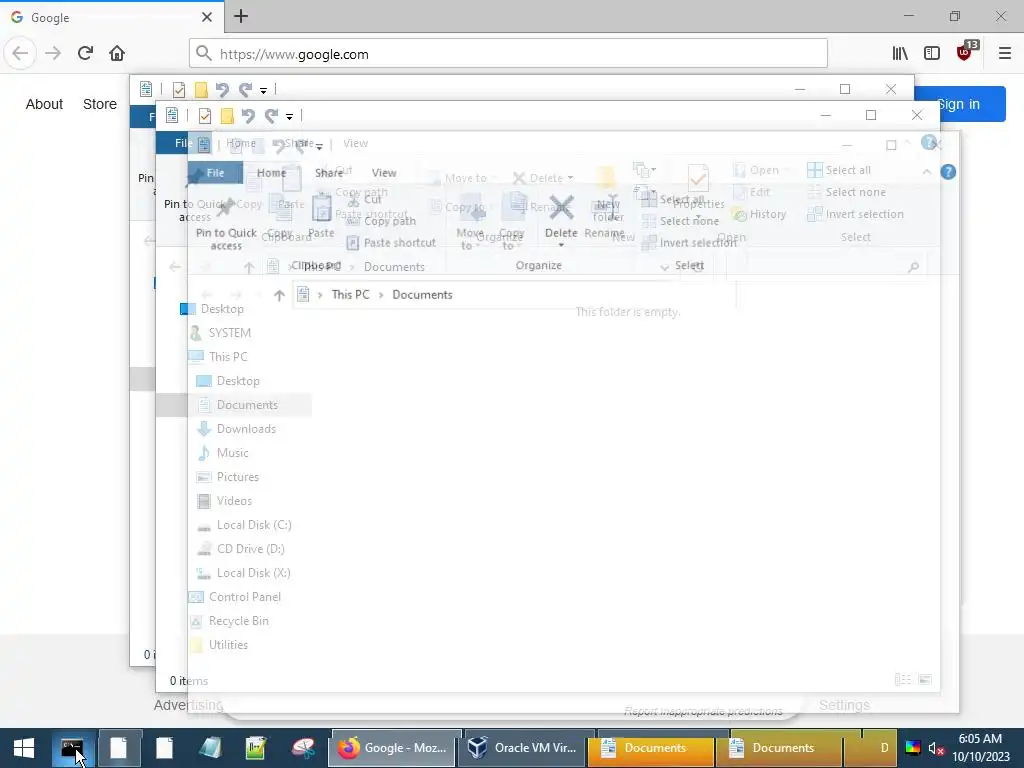Image resolution: width=1024 pixels, height=768 pixels.
Task: Select CD Drive (D:) in tree
Action: tap(240, 549)
